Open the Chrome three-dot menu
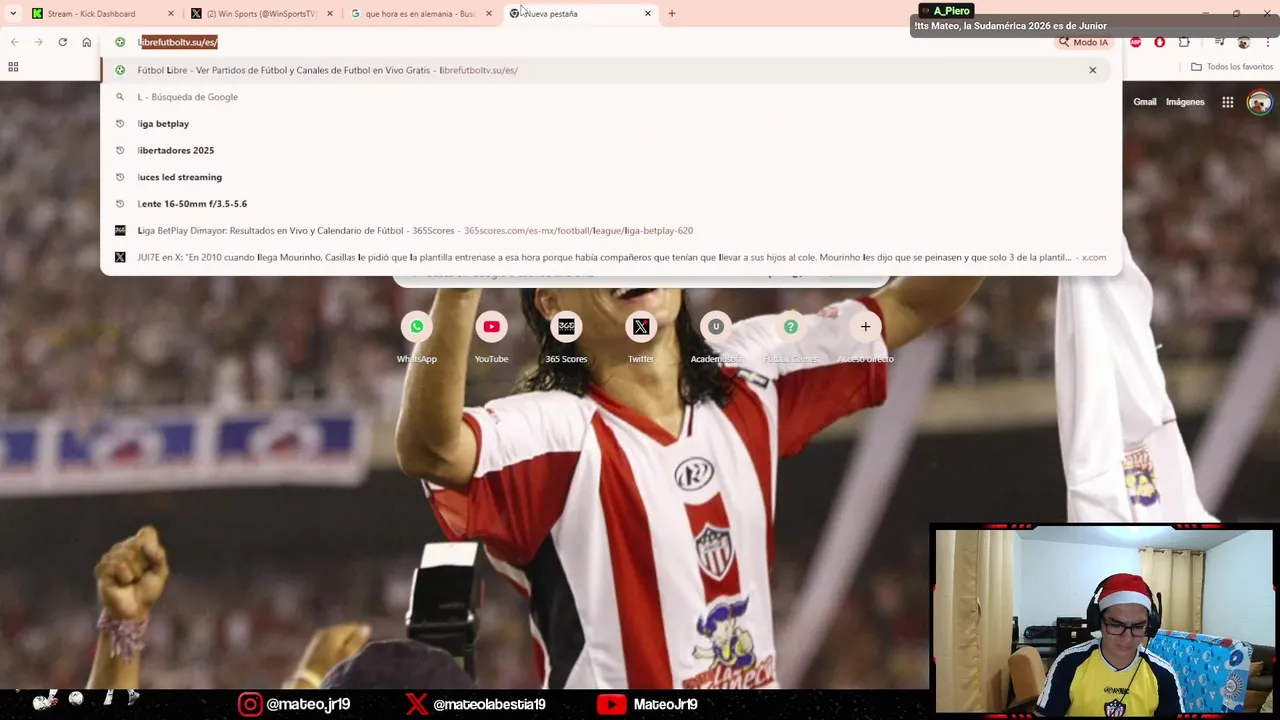 coord(1266,42)
